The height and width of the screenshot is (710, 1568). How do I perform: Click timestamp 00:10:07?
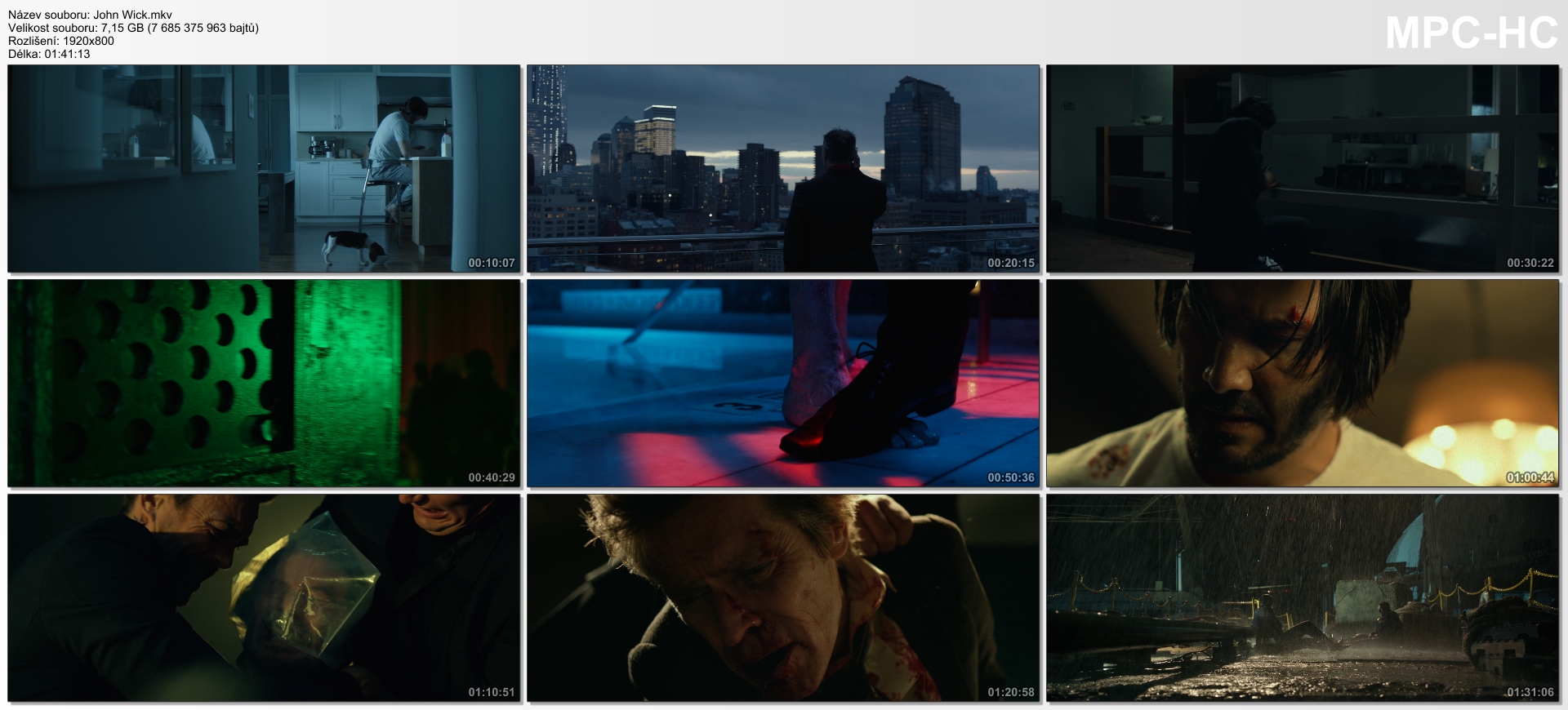pos(492,263)
